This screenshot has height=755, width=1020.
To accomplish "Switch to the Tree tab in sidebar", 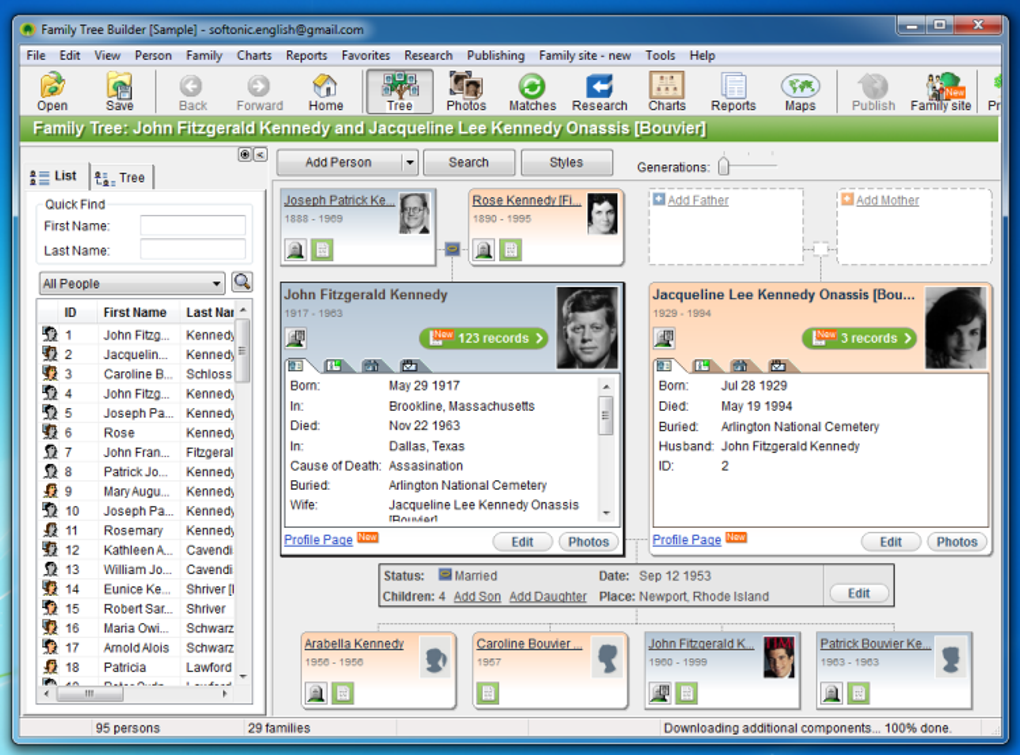I will pos(121,178).
